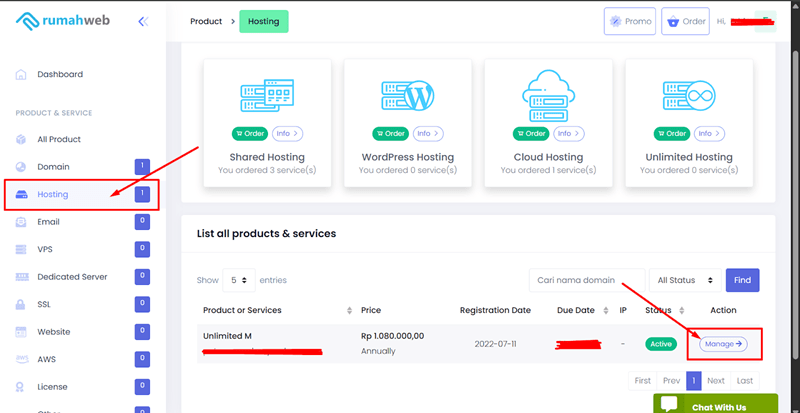Click the Cloud Hosting cloud icon
Image resolution: width=800 pixels, height=413 pixels.
pyautogui.click(x=548, y=95)
